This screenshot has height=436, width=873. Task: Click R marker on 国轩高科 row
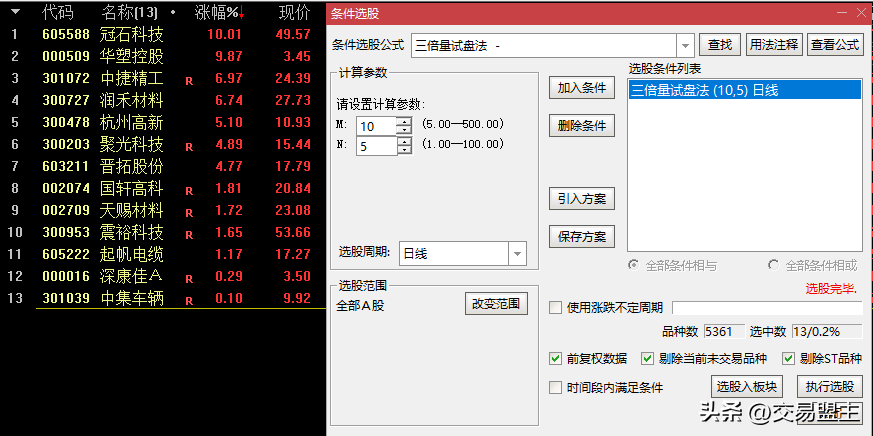189,191
